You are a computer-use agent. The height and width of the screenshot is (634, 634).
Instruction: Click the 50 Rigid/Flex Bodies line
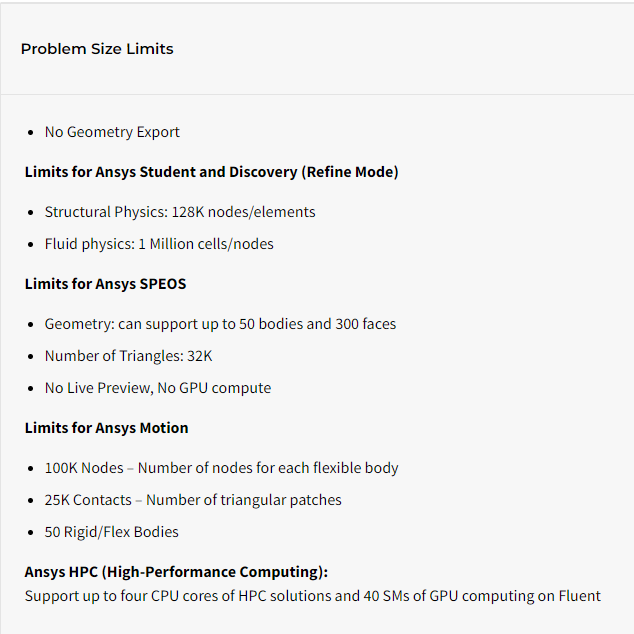(x=112, y=532)
